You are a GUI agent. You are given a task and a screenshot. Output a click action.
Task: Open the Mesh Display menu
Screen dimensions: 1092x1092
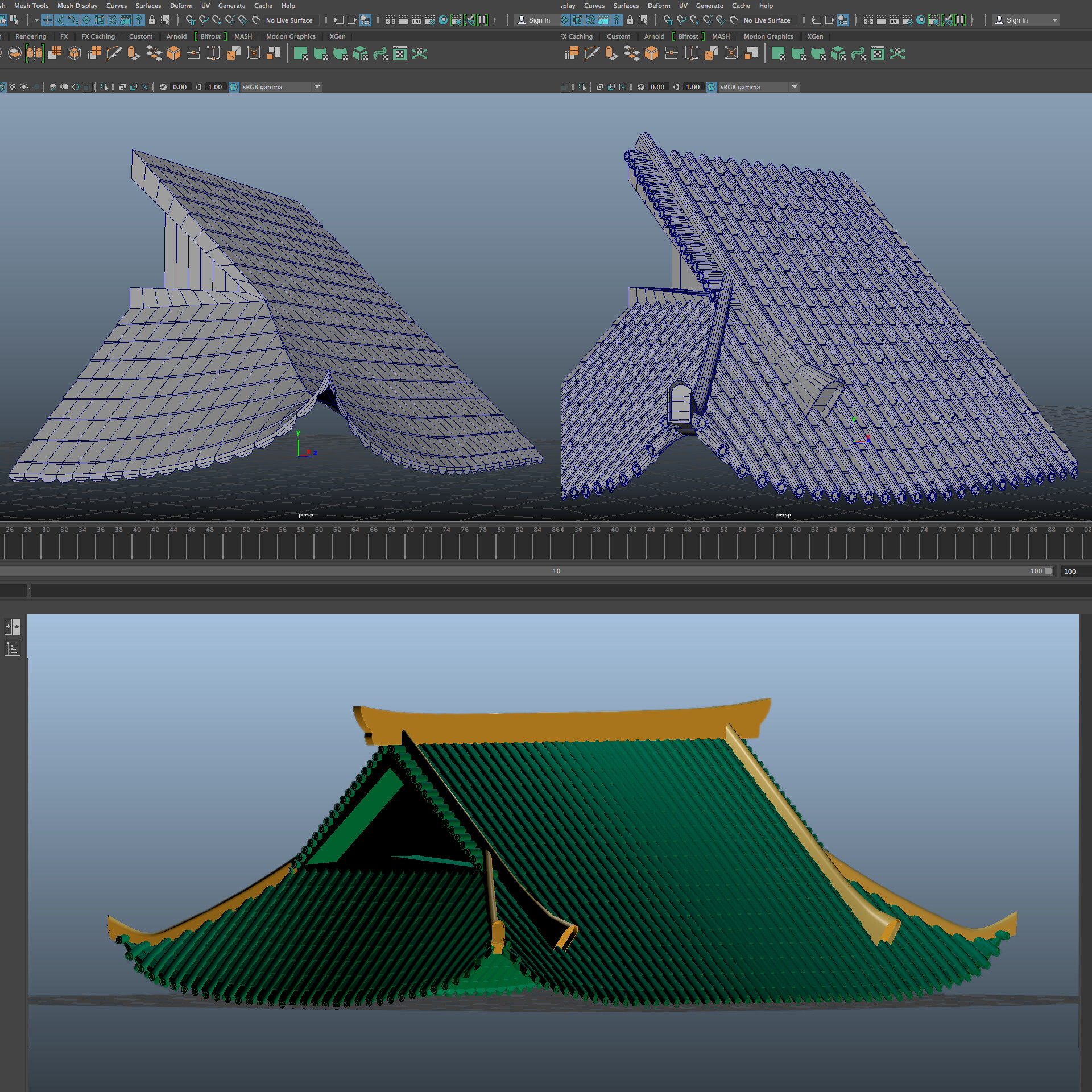pos(77,6)
